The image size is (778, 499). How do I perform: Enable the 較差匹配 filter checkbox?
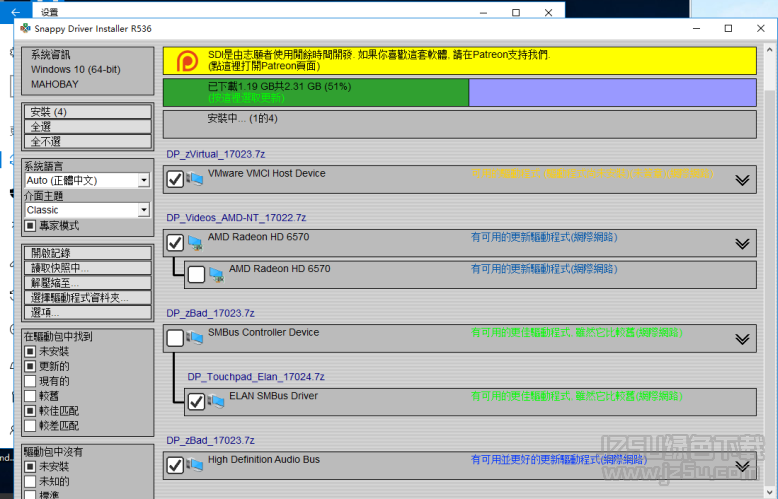30,426
